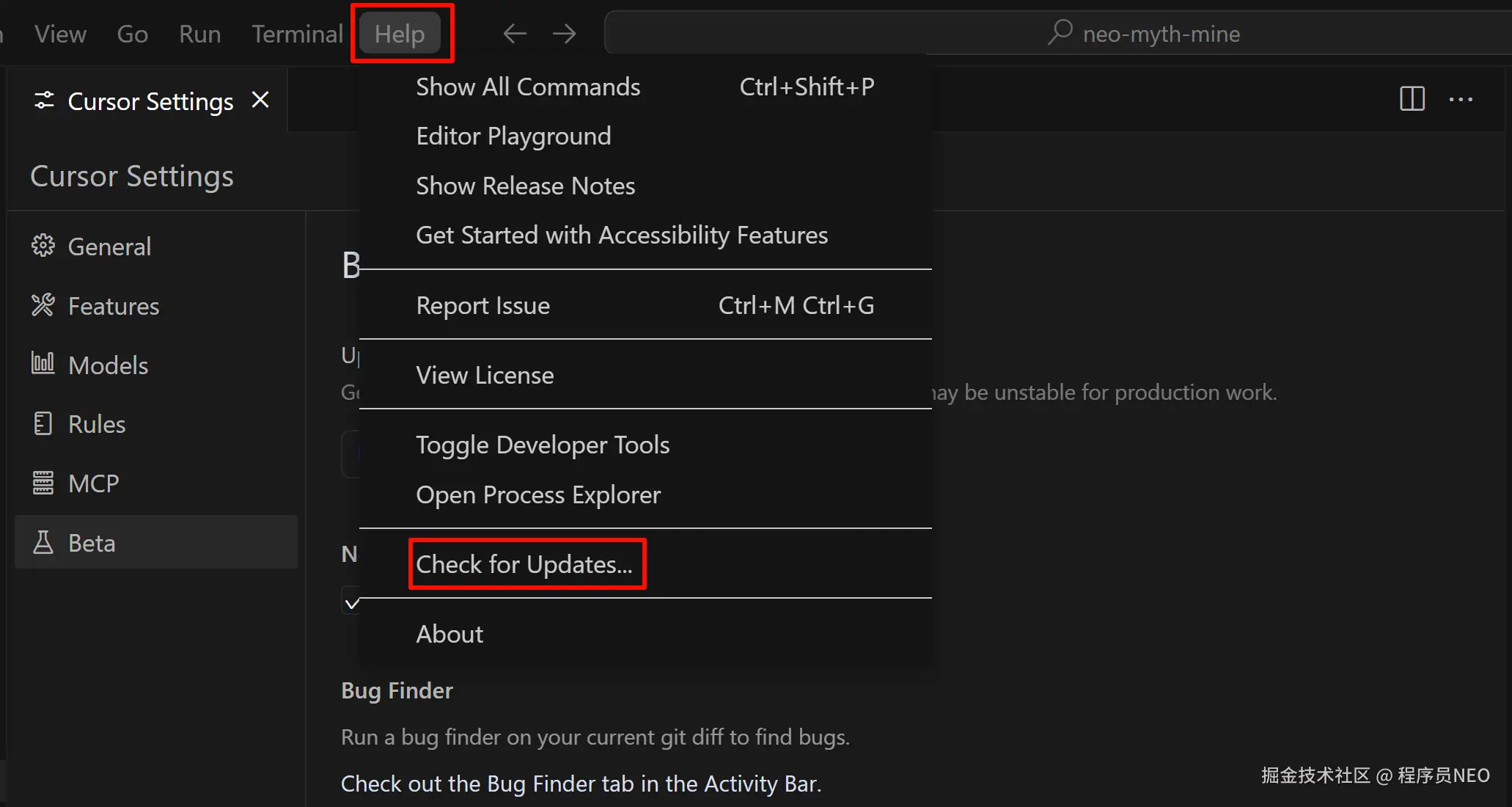Select the Models chart icon
This screenshot has width=1512, height=807.
pyautogui.click(x=43, y=364)
